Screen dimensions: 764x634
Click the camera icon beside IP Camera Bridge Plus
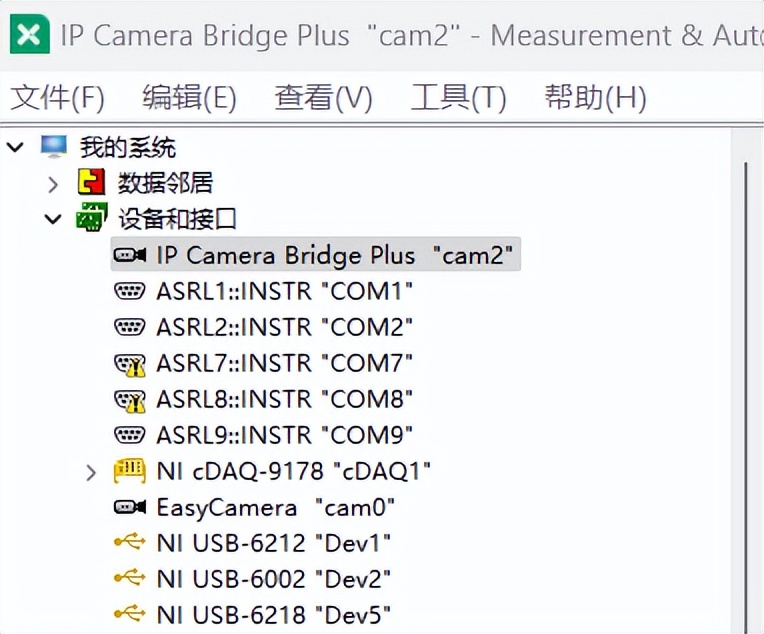tap(131, 255)
